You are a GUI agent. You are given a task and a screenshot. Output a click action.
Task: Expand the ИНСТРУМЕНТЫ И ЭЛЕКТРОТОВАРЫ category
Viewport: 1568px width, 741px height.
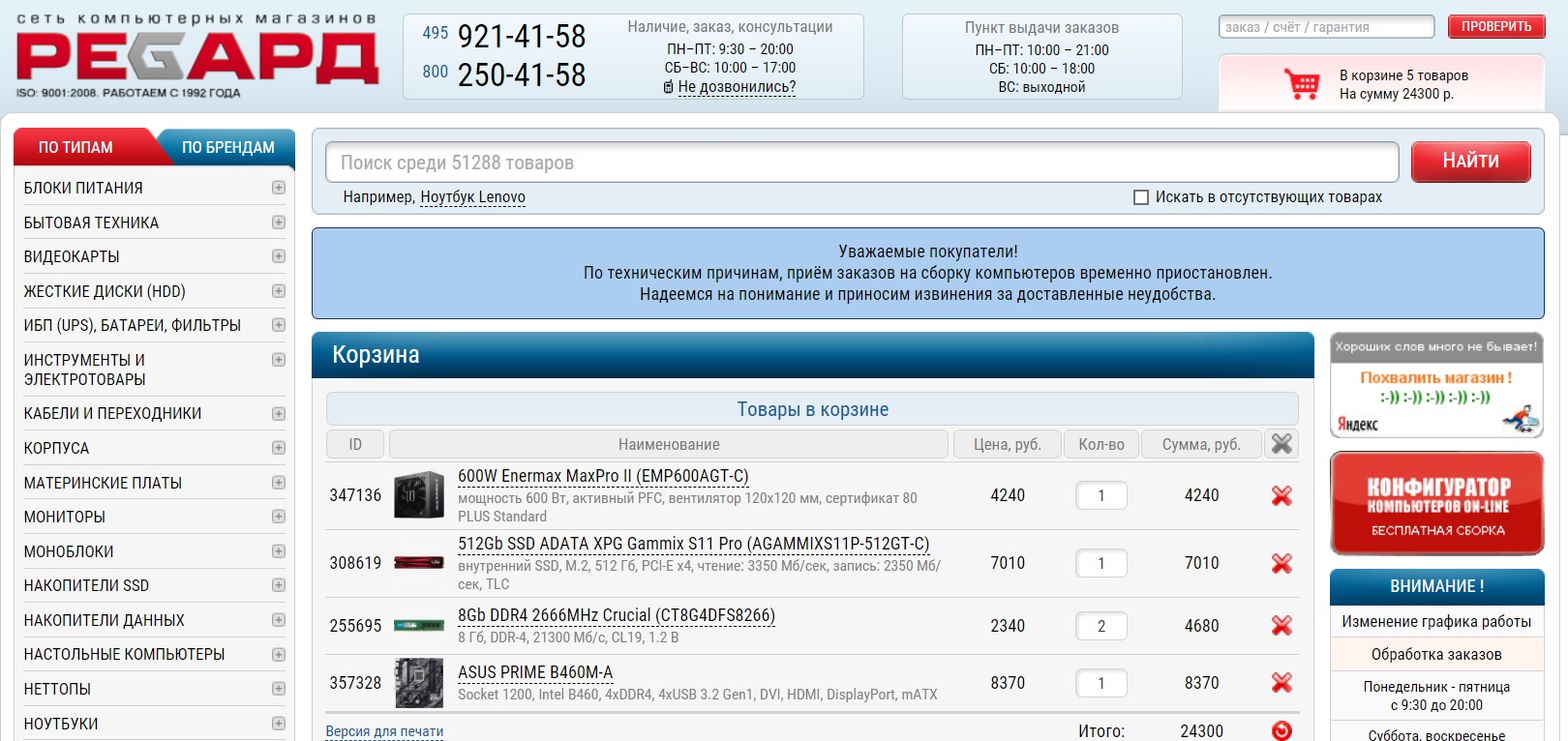279,360
